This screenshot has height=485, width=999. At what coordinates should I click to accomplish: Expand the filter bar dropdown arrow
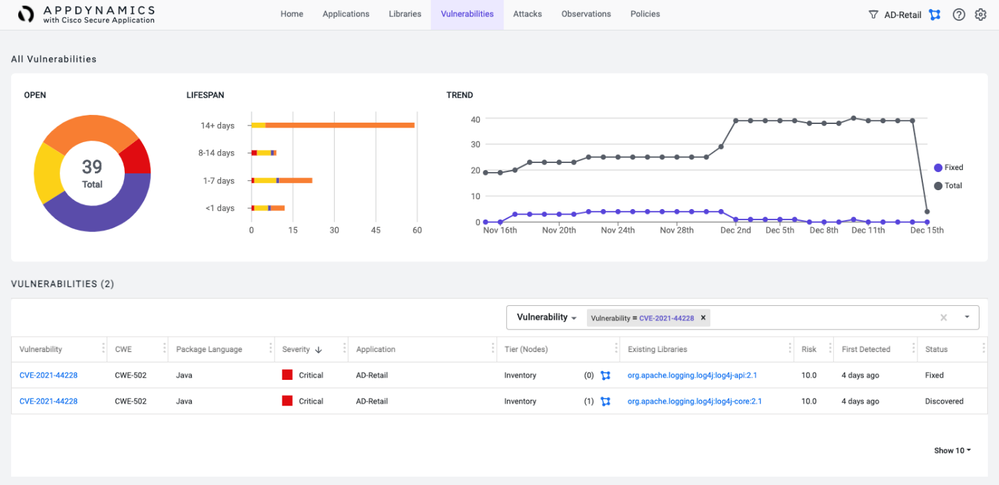click(x=967, y=317)
